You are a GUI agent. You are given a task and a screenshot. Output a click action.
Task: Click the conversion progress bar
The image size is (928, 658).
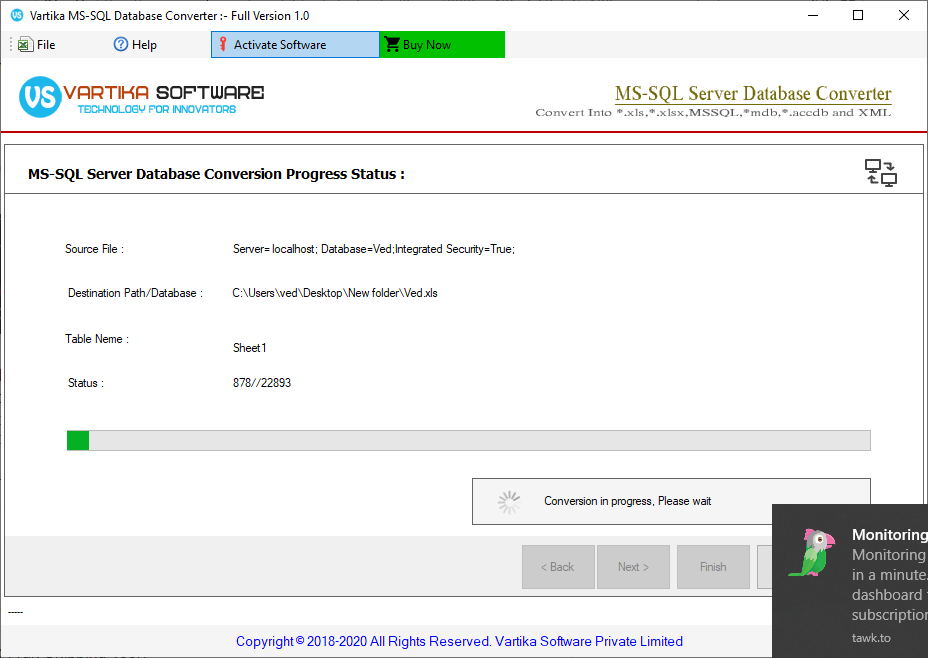click(469, 440)
